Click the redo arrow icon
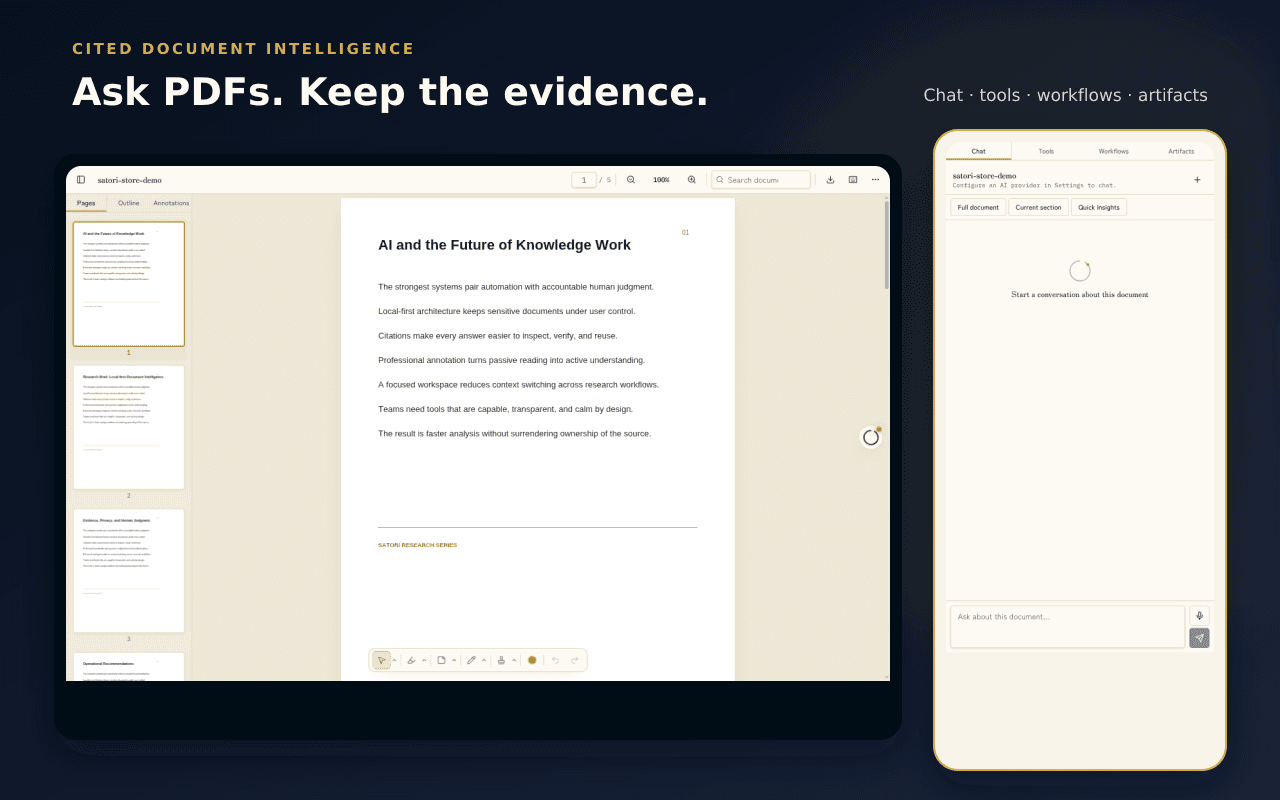This screenshot has width=1280, height=800. (x=575, y=660)
